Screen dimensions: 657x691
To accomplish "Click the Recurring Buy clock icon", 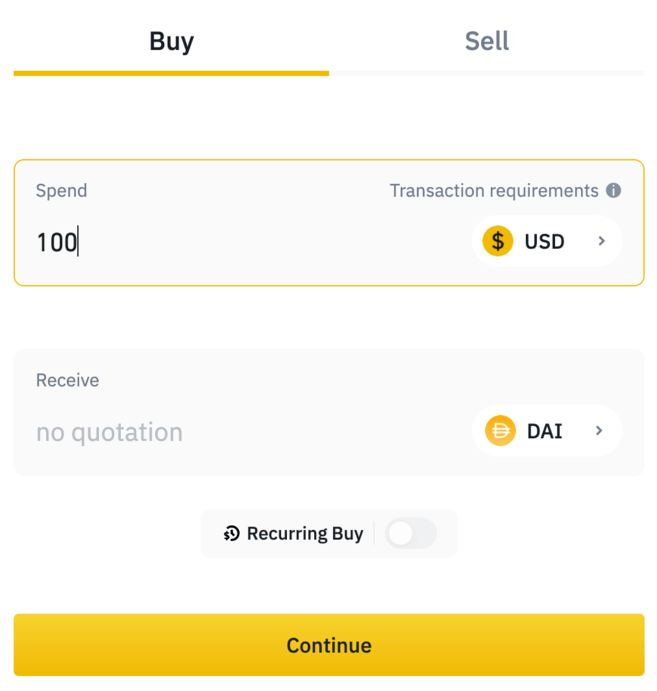I will 232,534.
